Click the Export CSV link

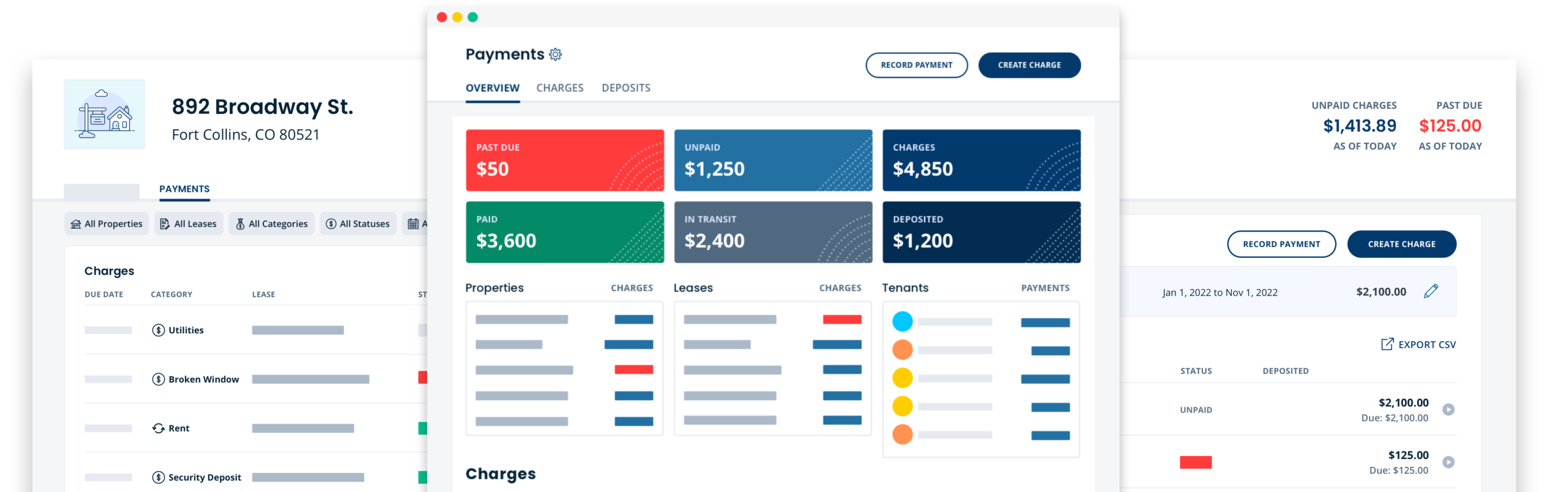pos(1419,344)
